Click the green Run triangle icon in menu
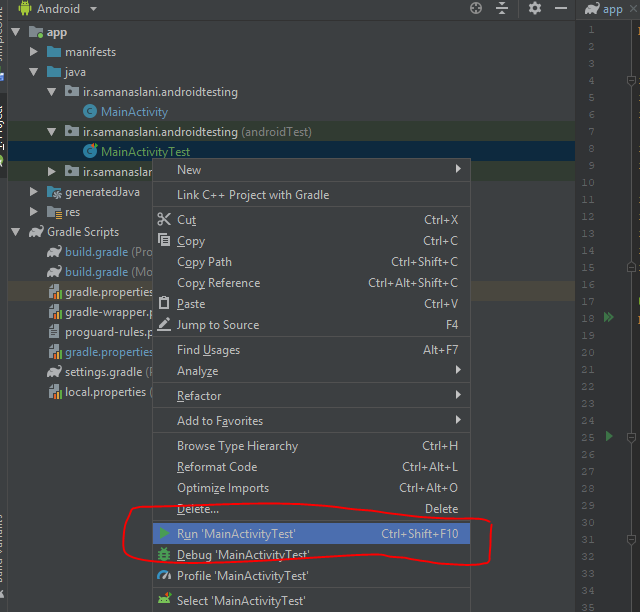This screenshot has width=640, height=612. 164,533
